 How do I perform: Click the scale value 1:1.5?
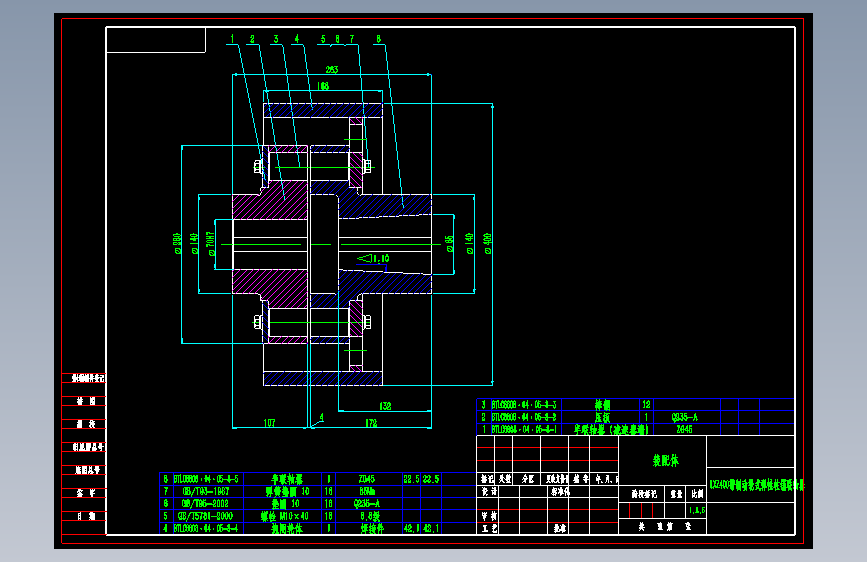(696, 511)
